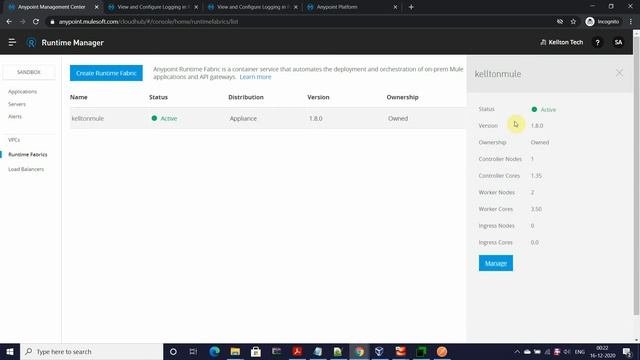Open Applications in the sidebar
640x360 pixels.
tap(22, 91)
